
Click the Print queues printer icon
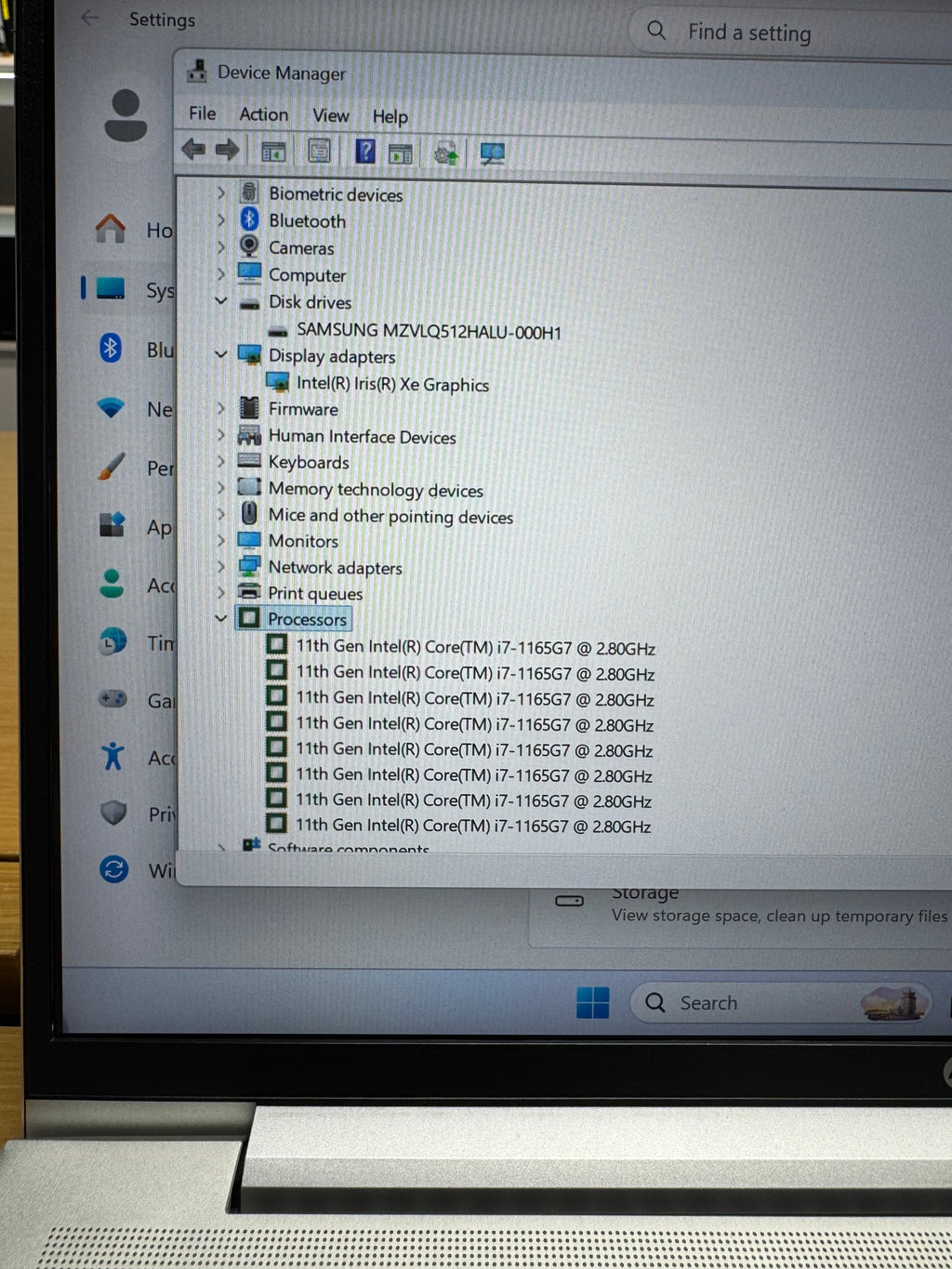(x=249, y=592)
